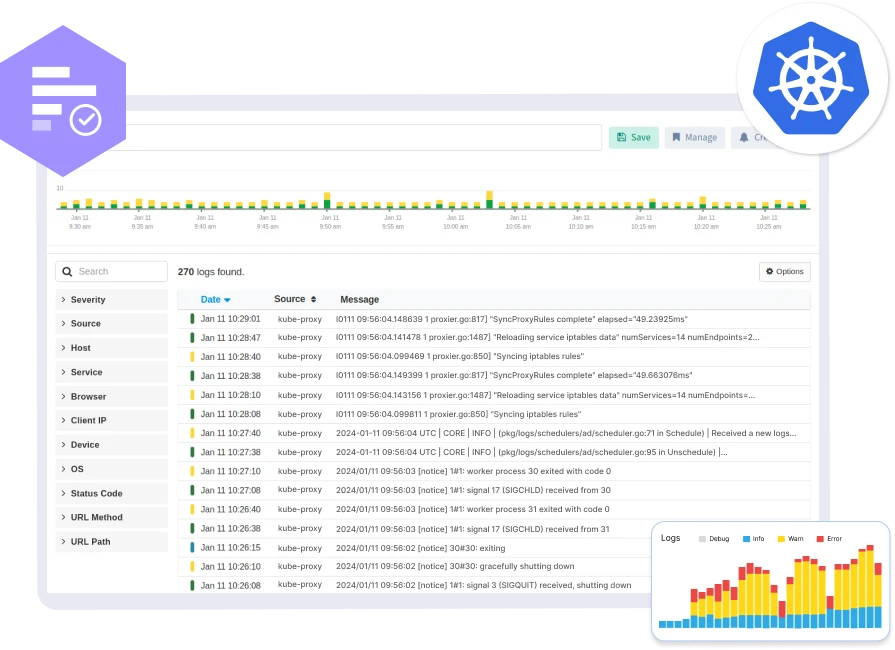Click the yellow severity marker at 10:26:10
This screenshot has width=895, height=650.
pos(192,567)
